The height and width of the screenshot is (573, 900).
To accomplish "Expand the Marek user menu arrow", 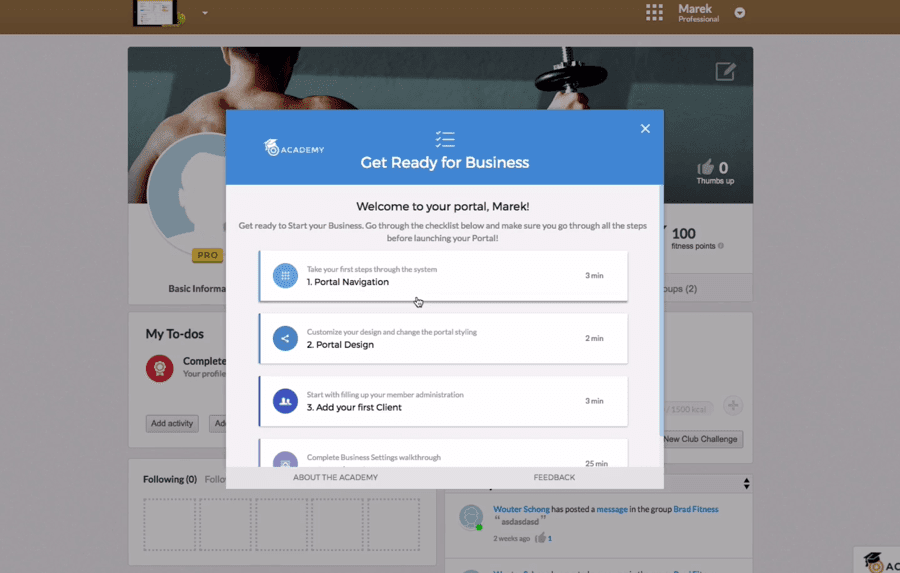I will tap(740, 13).
